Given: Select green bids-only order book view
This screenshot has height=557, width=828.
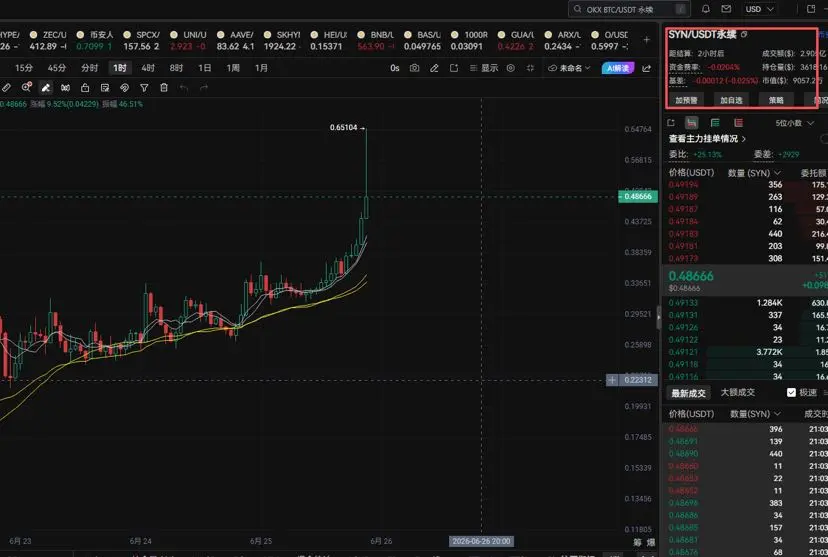Looking at the screenshot, I should [715, 123].
